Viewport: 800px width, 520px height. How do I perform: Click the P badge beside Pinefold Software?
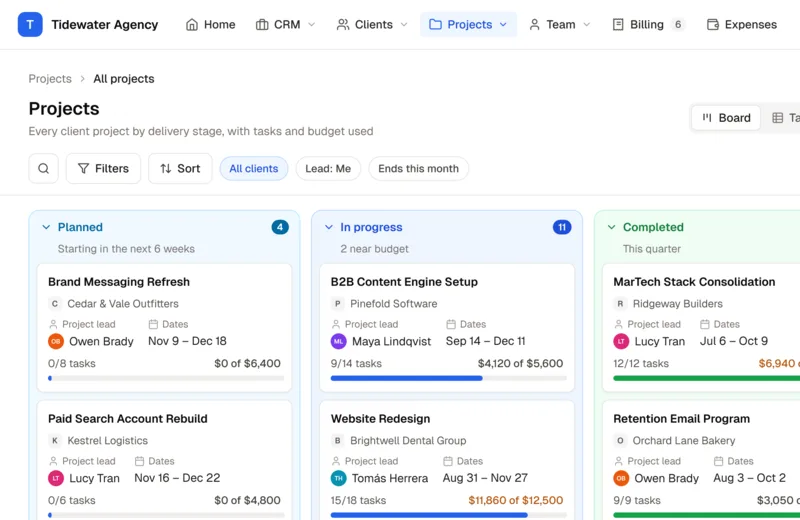tap(337, 304)
